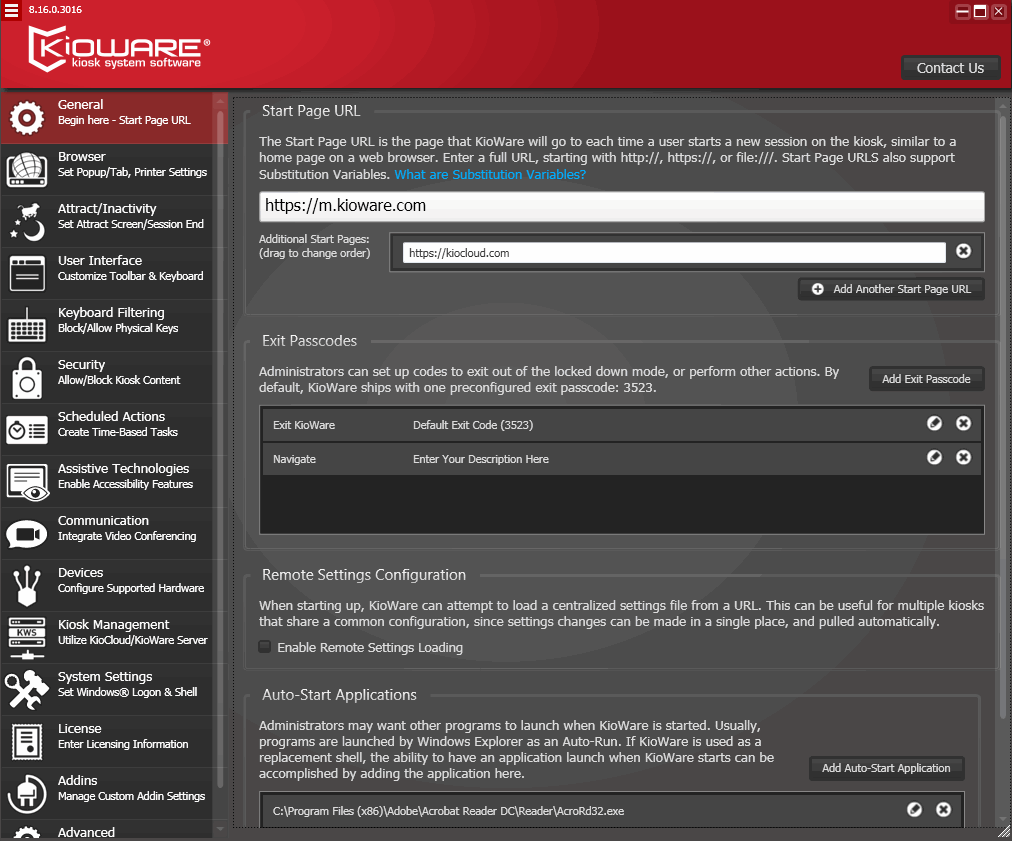Select System Settings section
1012x841 pixels.
107,689
